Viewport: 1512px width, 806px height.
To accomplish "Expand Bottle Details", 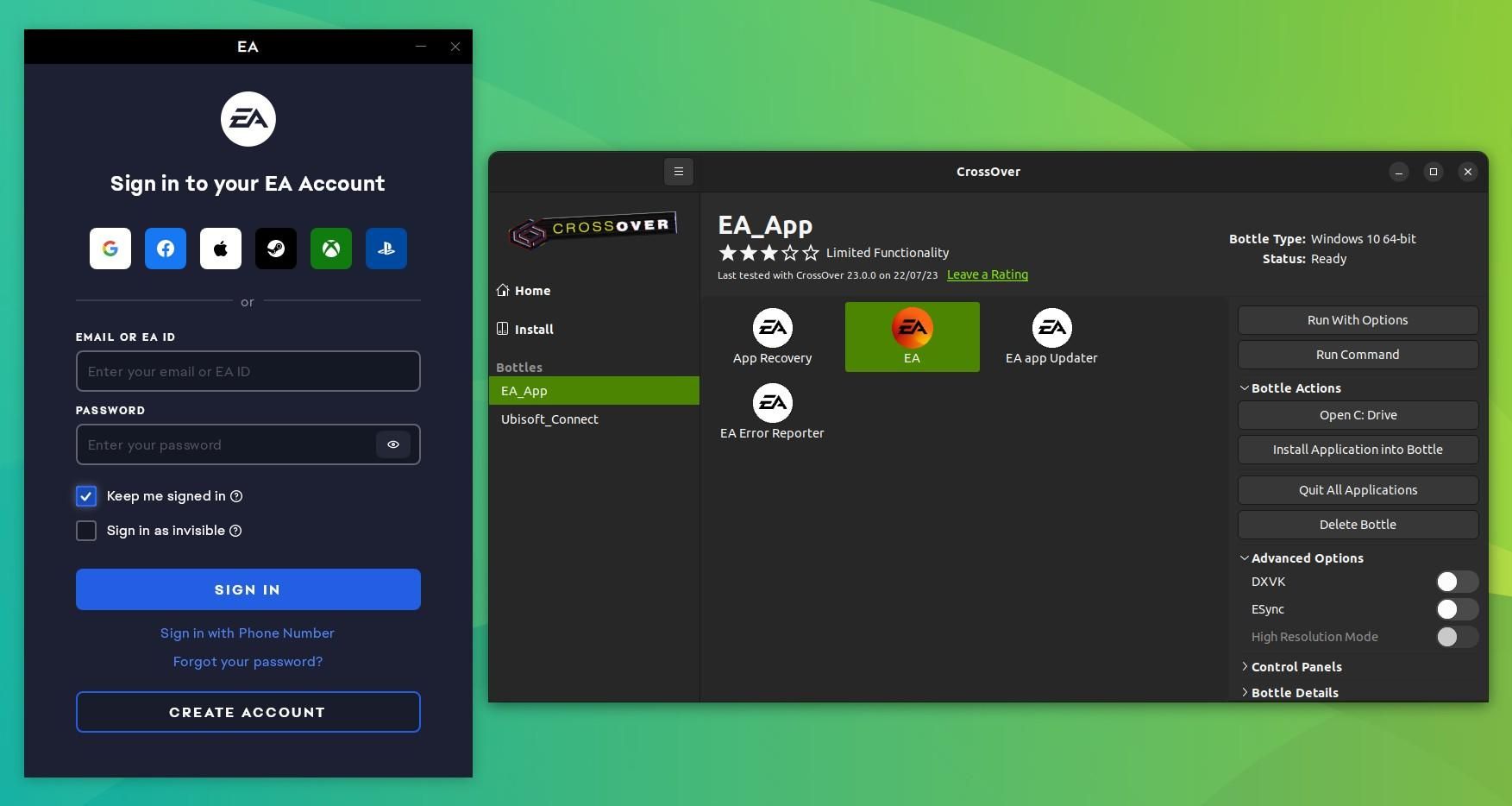I will click(x=1294, y=692).
